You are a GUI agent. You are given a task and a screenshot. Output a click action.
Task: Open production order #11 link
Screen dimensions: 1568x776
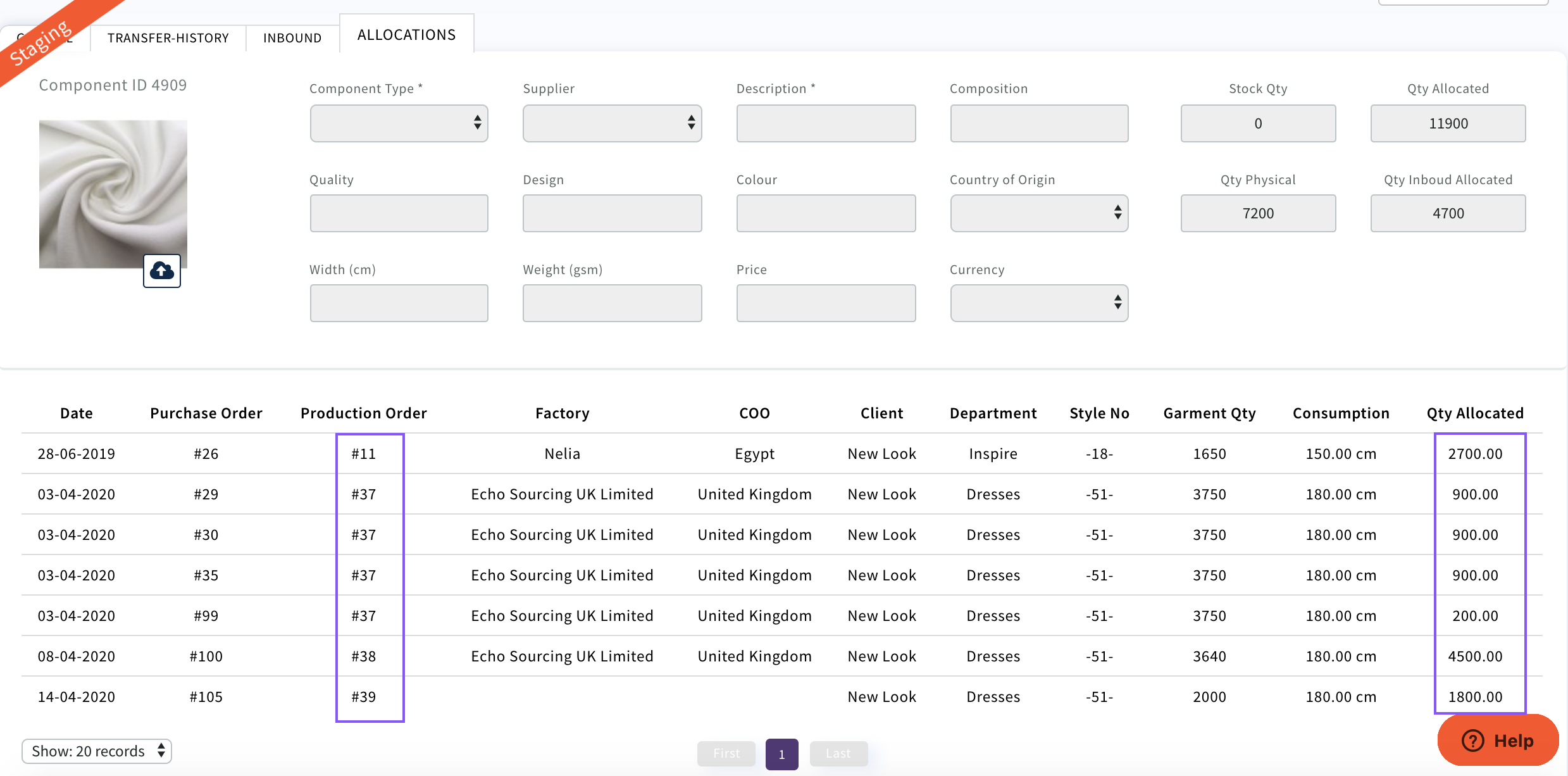[363, 454]
